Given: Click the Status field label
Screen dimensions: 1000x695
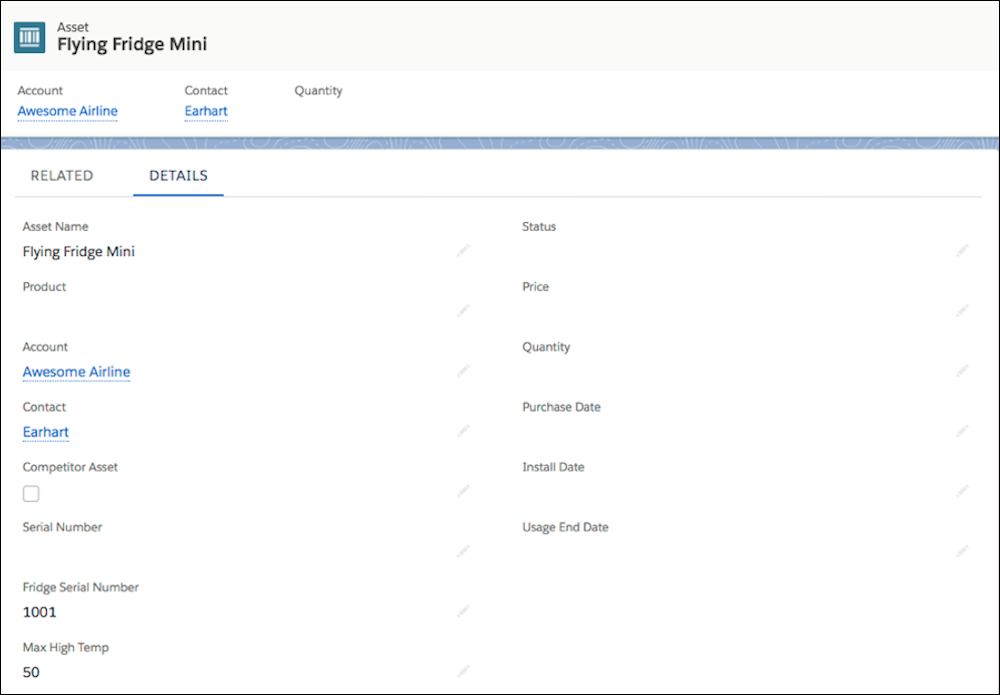Looking at the screenshot, I should point(539,226).
